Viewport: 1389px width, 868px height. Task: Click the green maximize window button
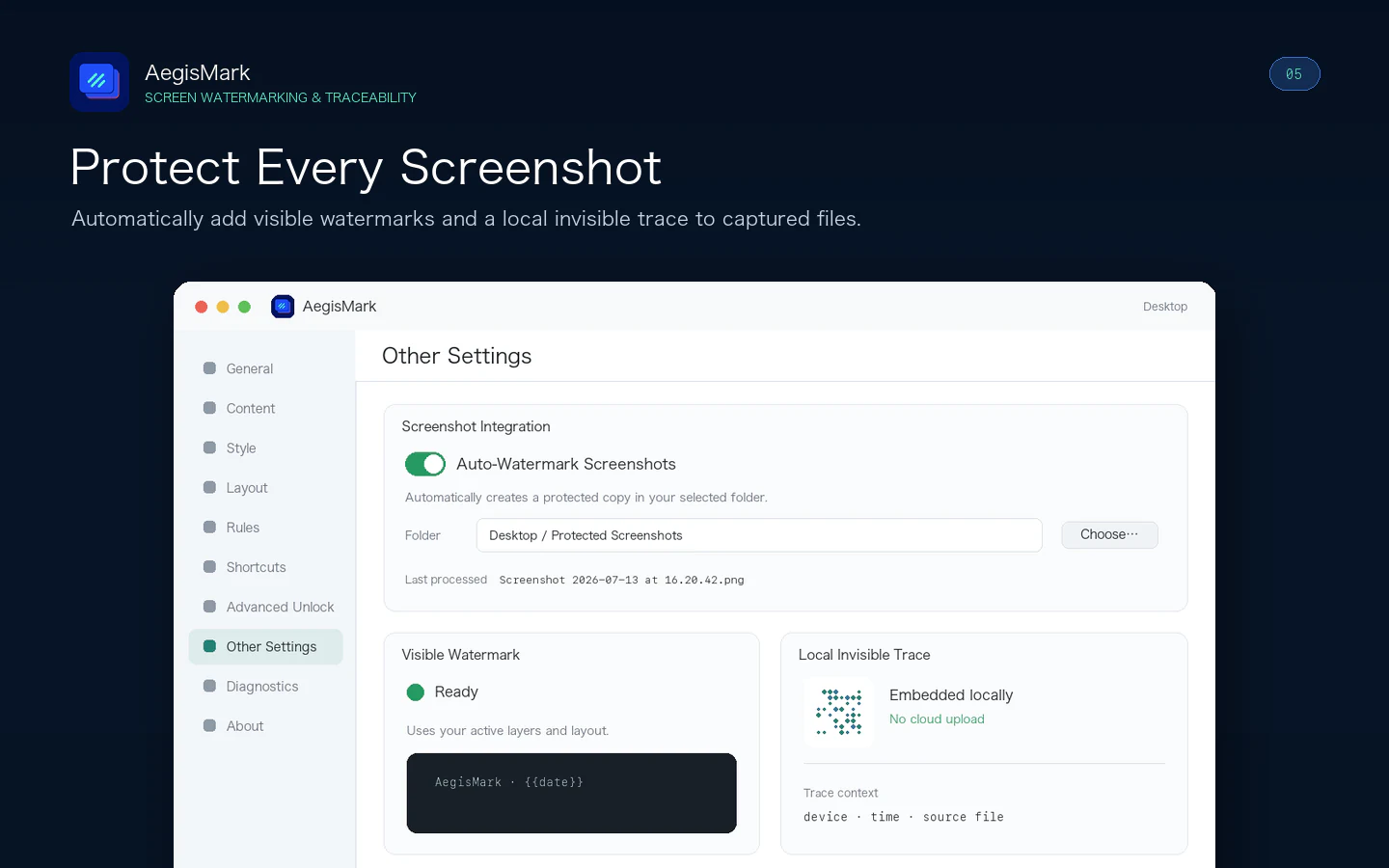click(245, 307)
